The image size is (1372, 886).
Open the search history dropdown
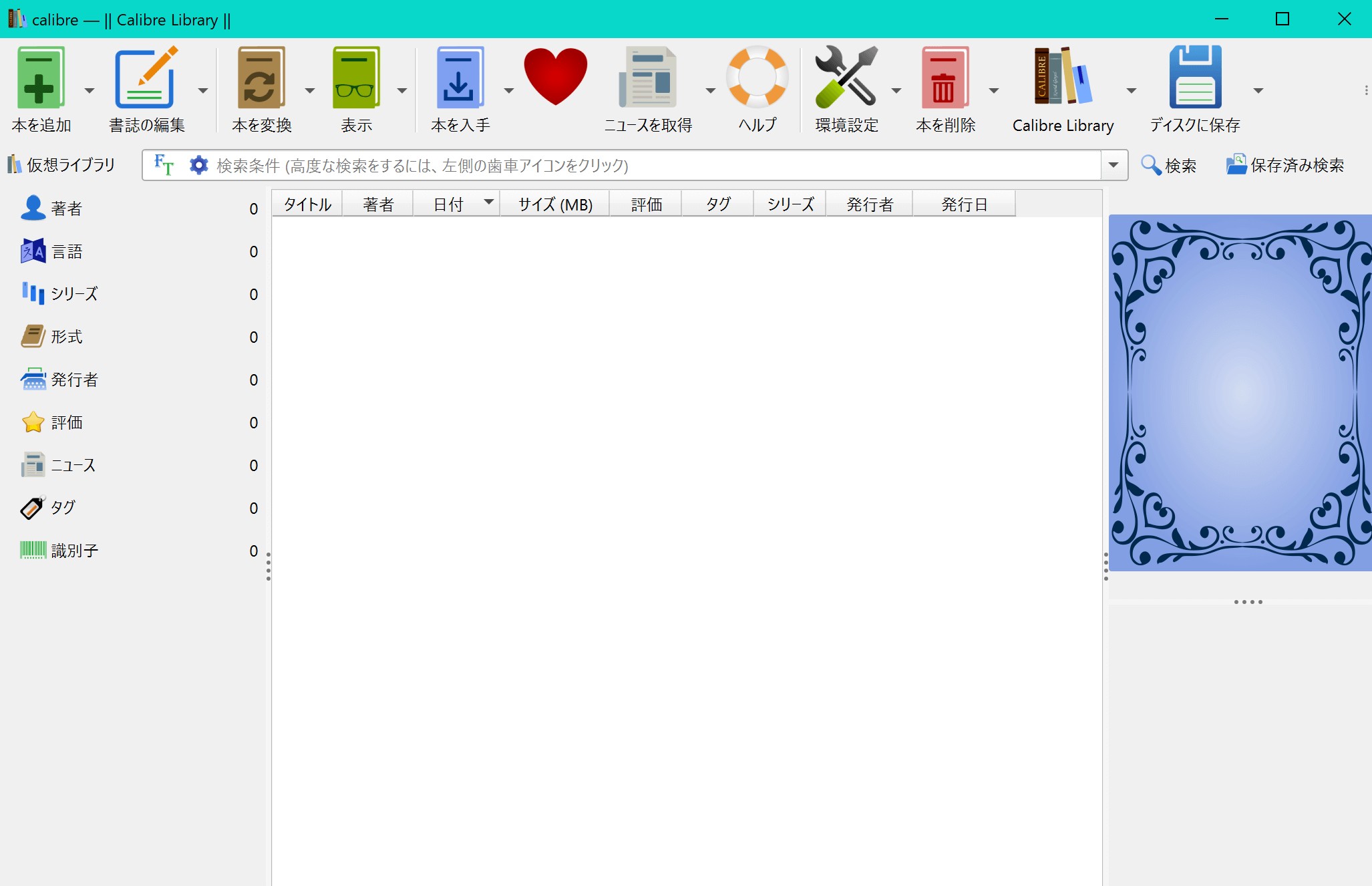pyautogui.click(x=1113, y=165)
